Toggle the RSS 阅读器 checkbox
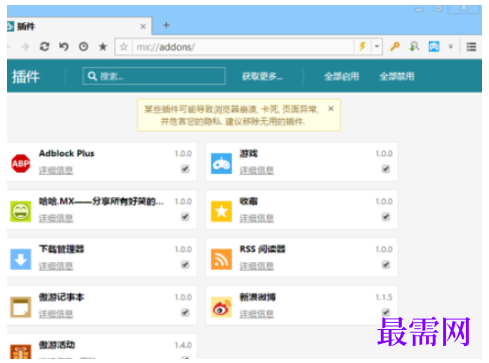Image resolution: width=489 pixels, height=363 pixels. coord(386,265)
